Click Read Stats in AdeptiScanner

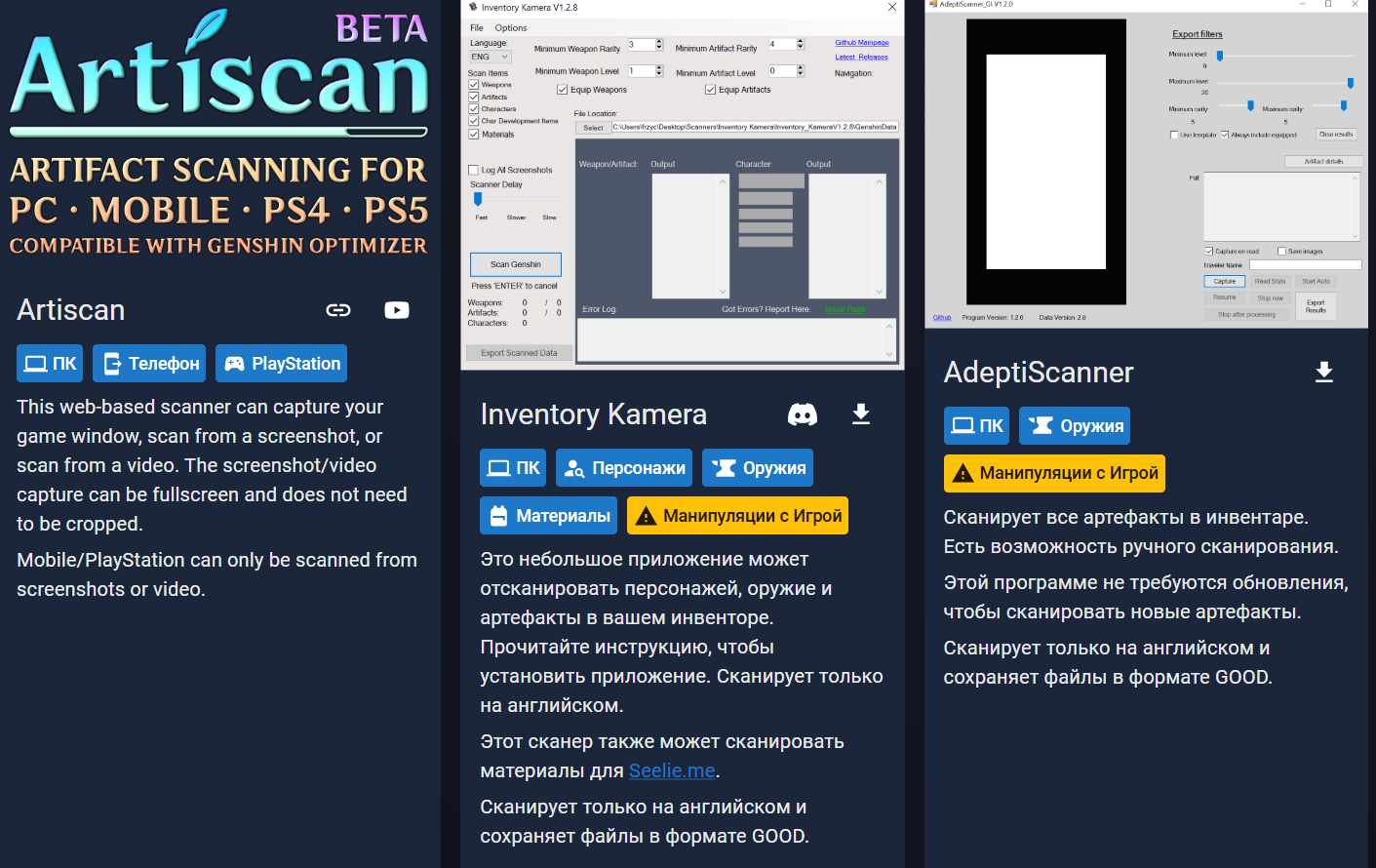point(1270,281)
